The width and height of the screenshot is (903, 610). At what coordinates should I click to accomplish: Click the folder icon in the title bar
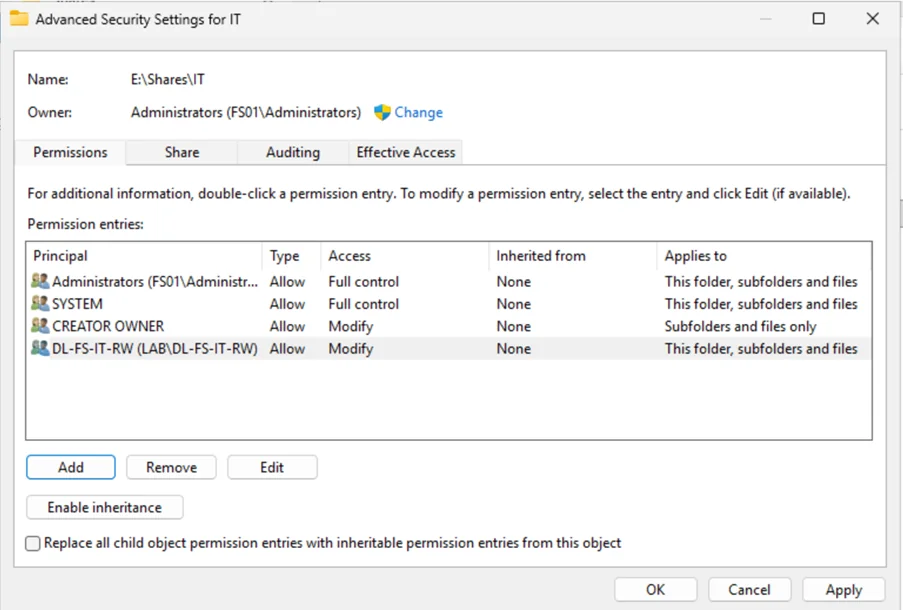click(19, 18)
